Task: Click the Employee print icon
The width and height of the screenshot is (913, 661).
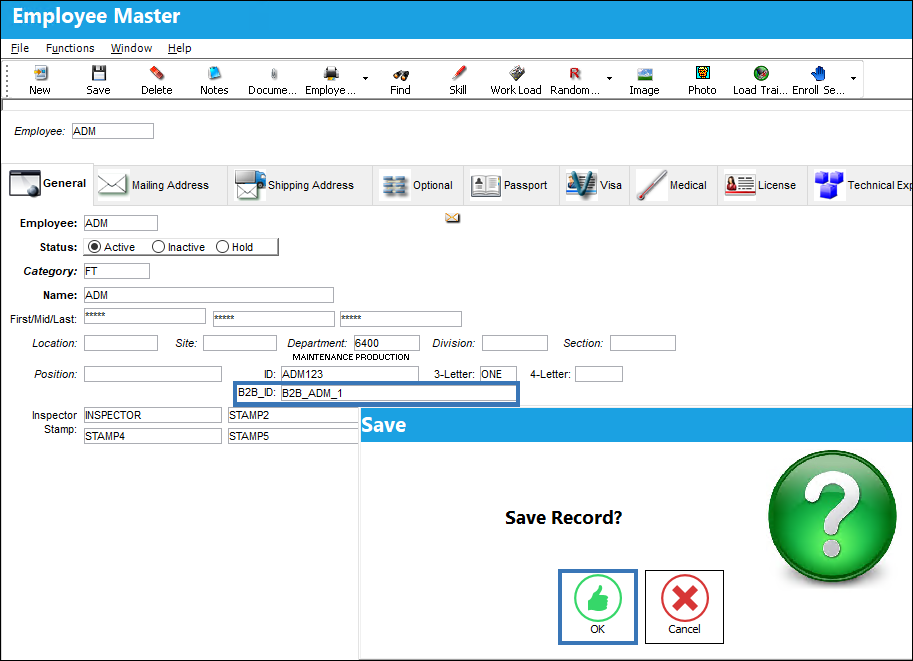Action: [331, 73]
